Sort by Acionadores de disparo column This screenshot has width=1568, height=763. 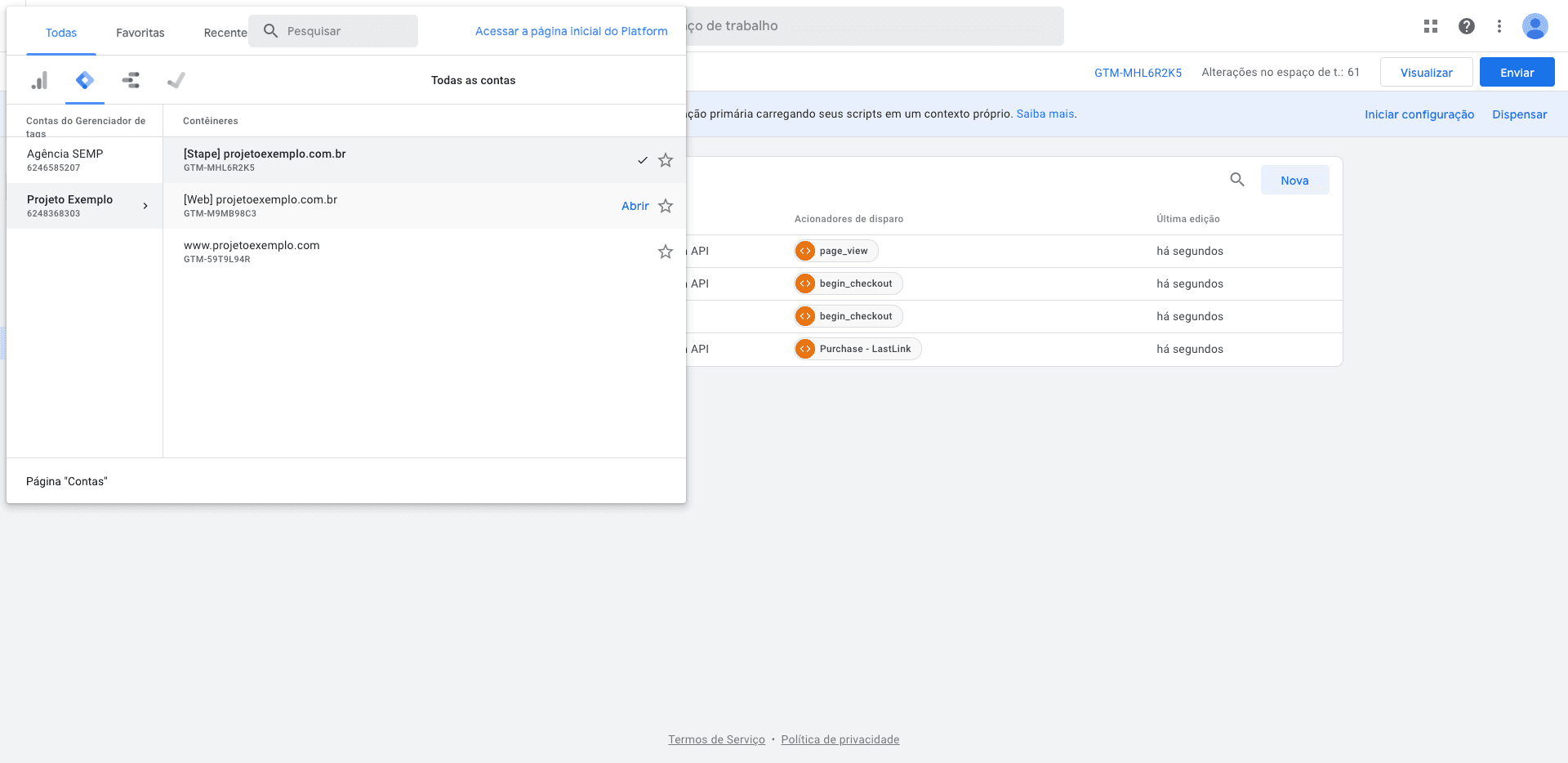849,219
